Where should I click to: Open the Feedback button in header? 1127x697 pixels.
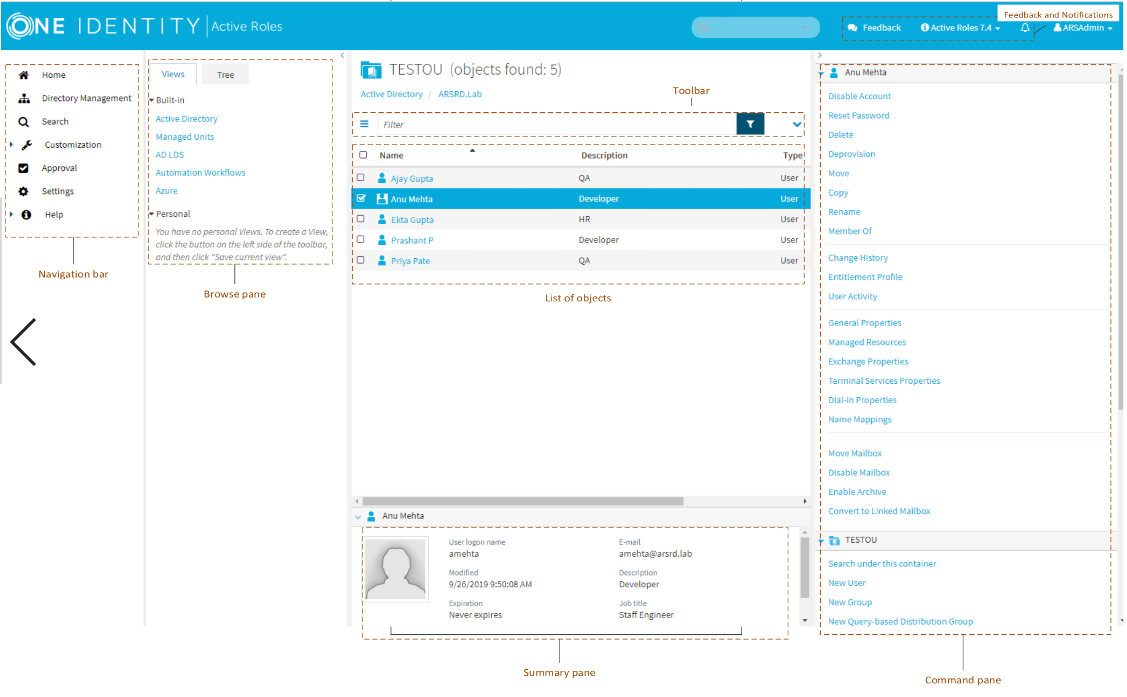coord(874,28)
